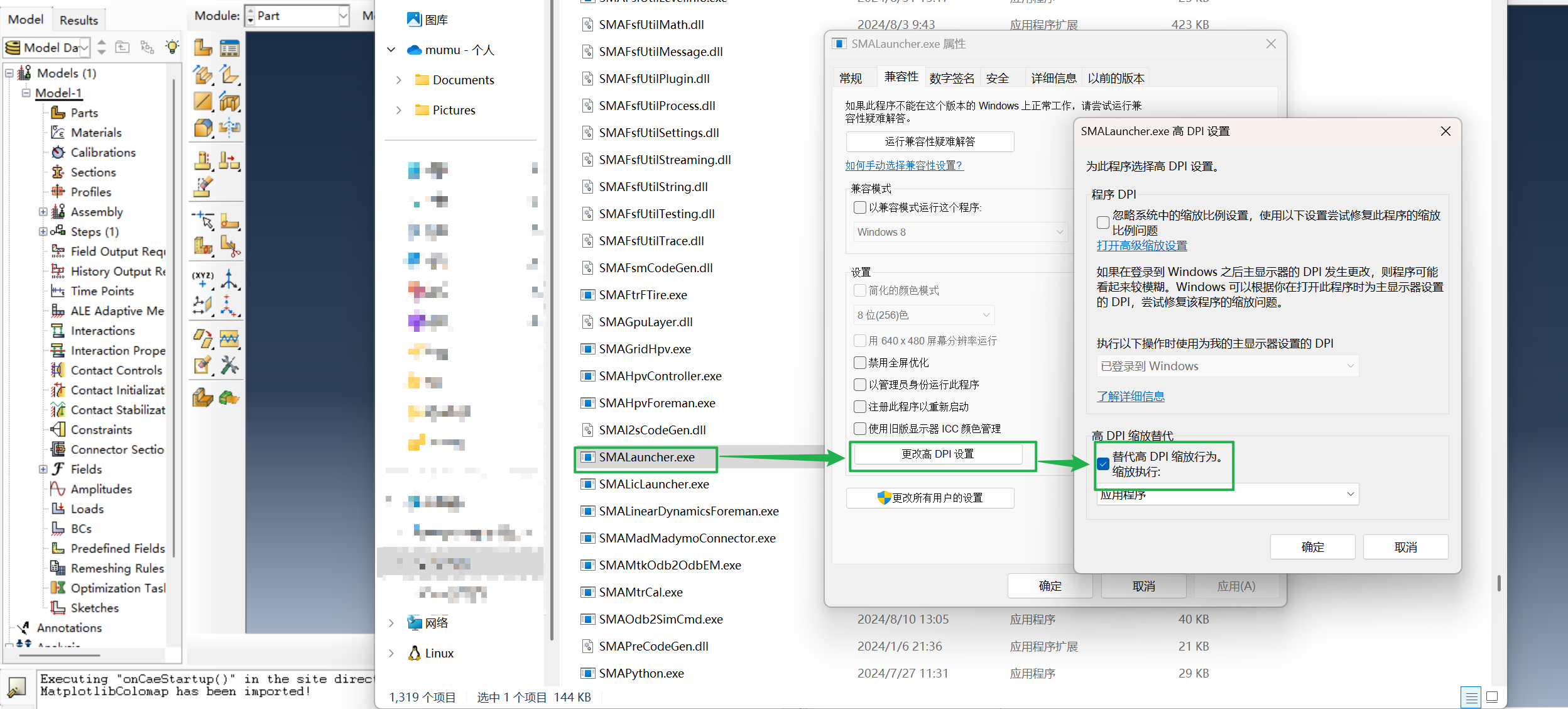Viewport: 1568px width, 709px height.
Task: Open the 已登录到 Windows dropdown
Action: [x=1228, y=366]
